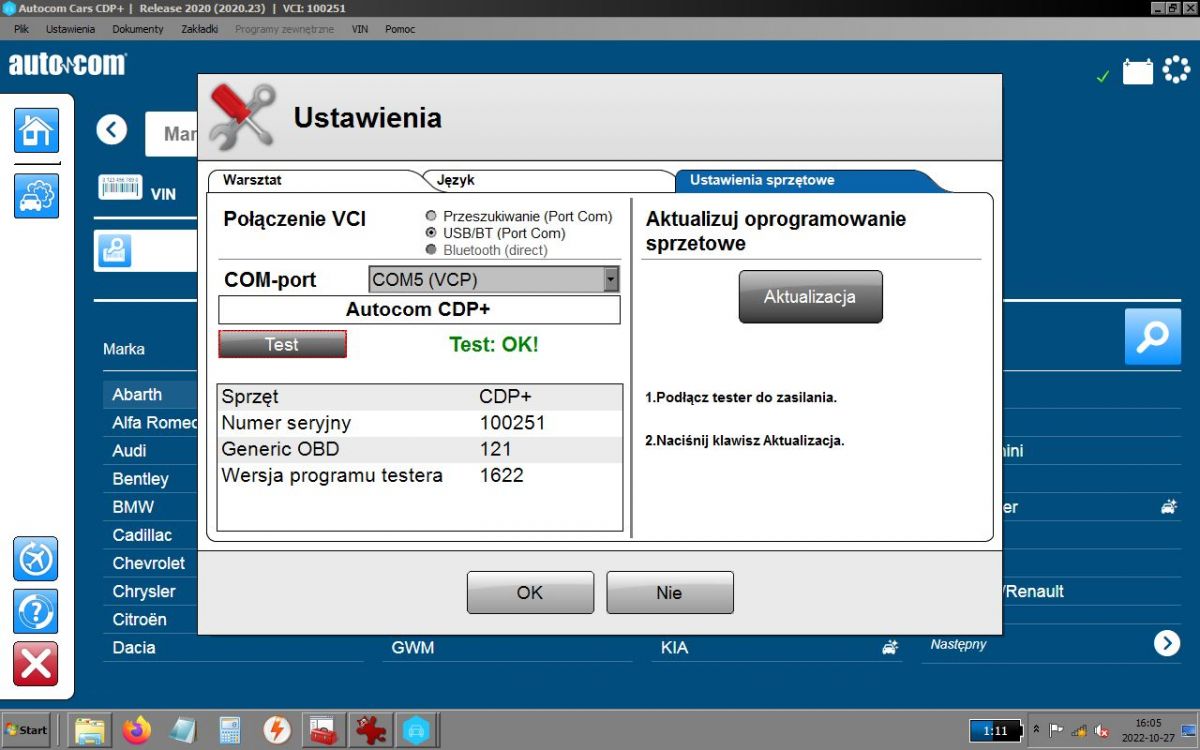Select Bluetooth (direct) radio option
This screenshot has width=1200, height=750.
431,250
